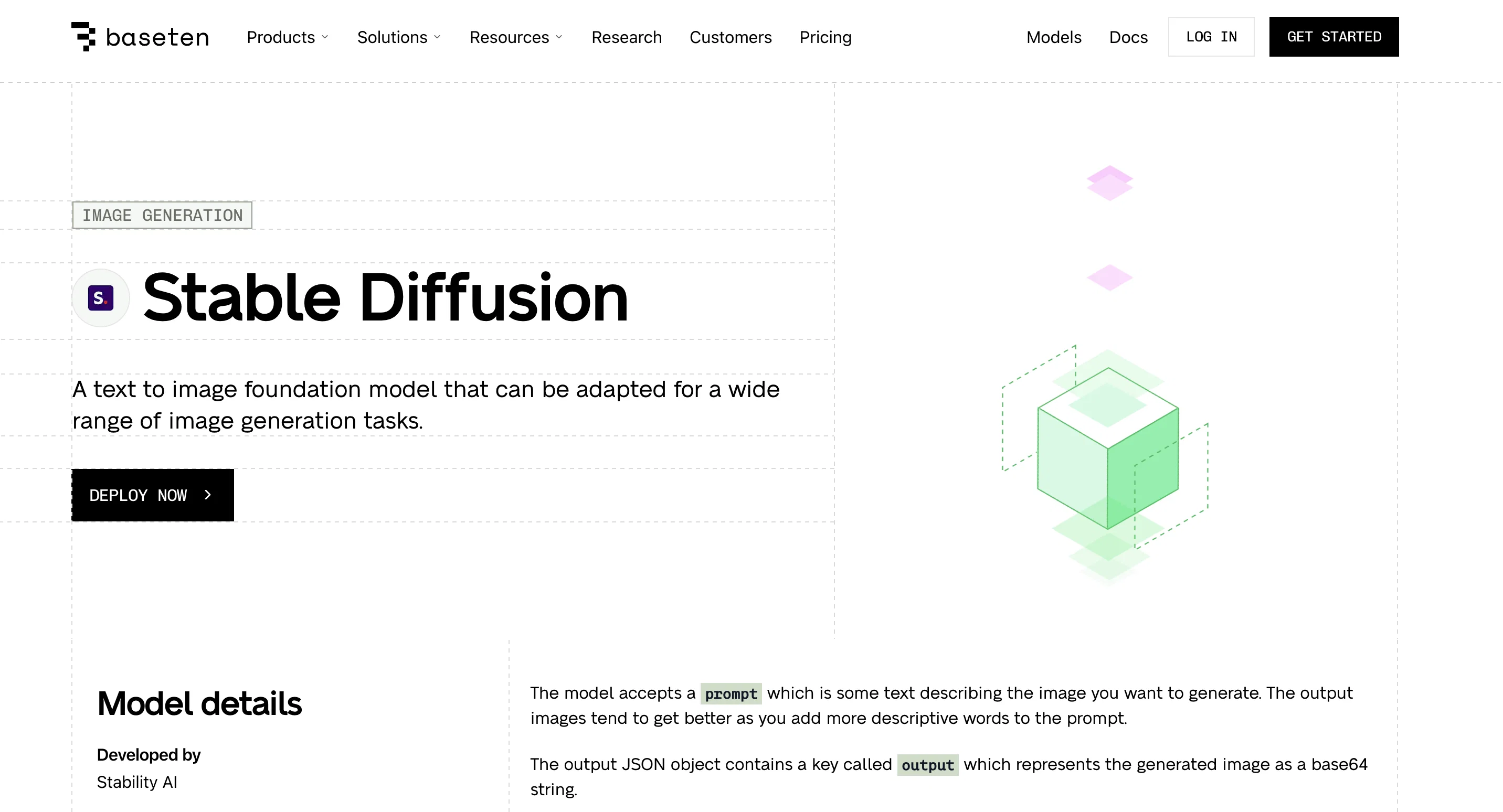The image size is (1503, 812).
Task: Click the DEPLOY NOW button
Action: point(153,495)
